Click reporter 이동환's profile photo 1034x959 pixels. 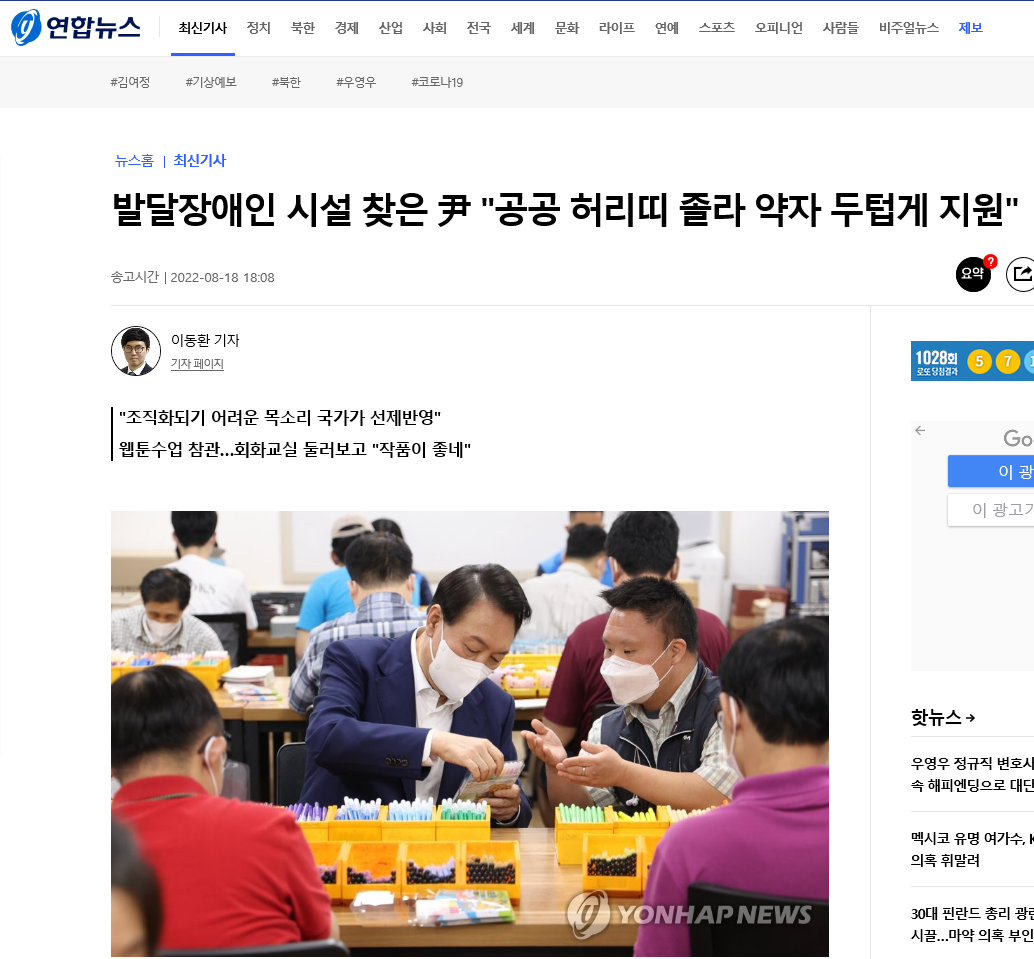tap(136, 351)
